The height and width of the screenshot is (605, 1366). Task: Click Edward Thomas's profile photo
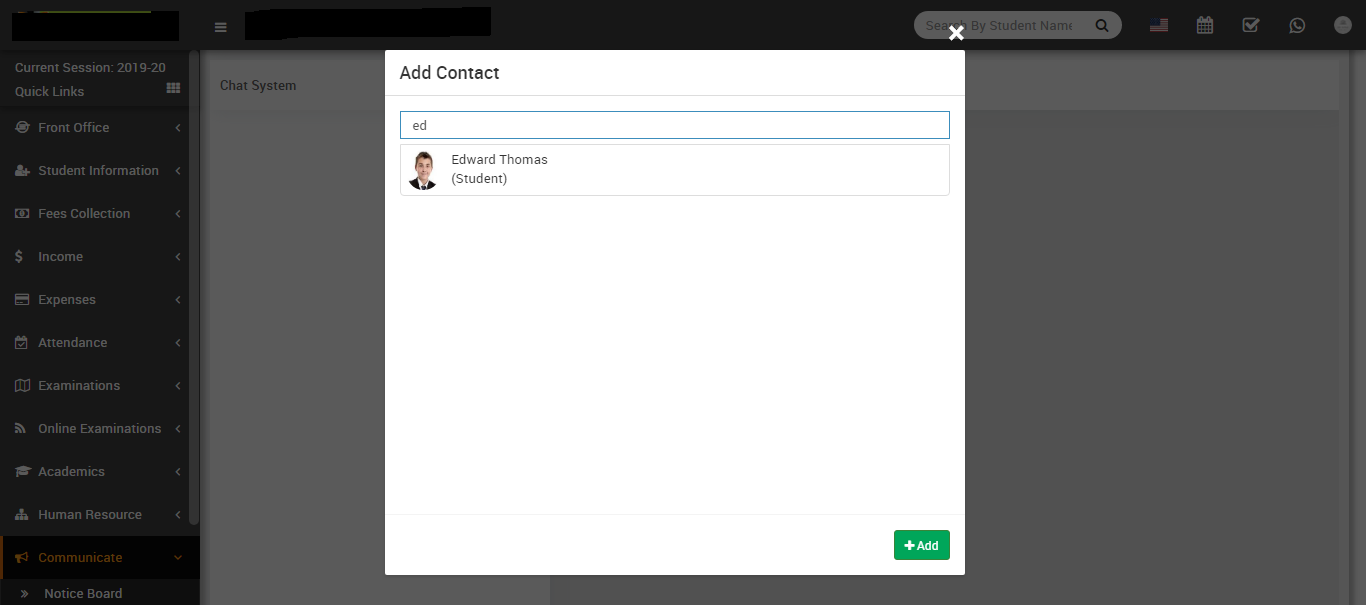tap(424, 170)
